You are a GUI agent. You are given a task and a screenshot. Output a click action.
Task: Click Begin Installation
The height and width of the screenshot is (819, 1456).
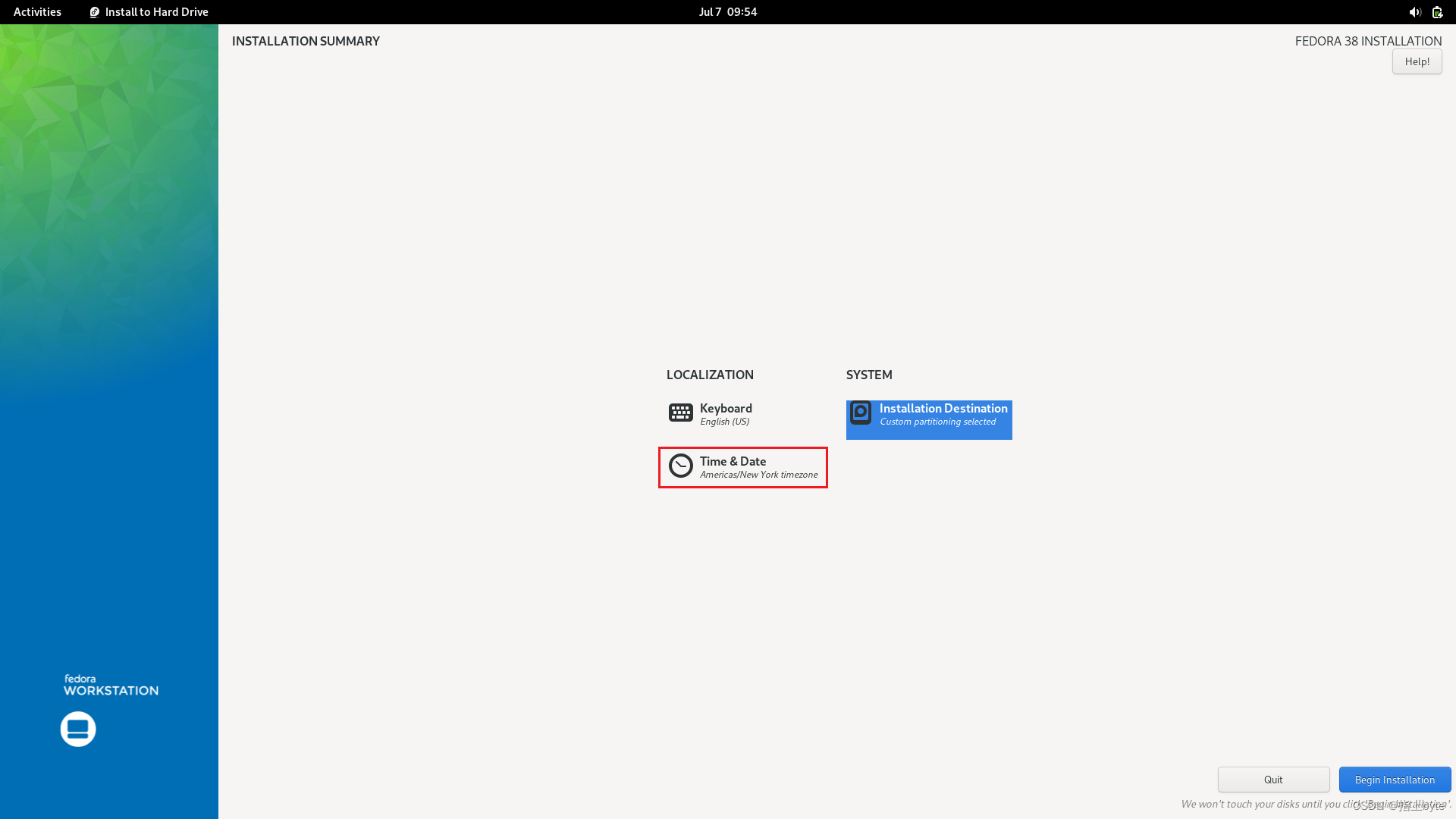(x=1394, y=780)
